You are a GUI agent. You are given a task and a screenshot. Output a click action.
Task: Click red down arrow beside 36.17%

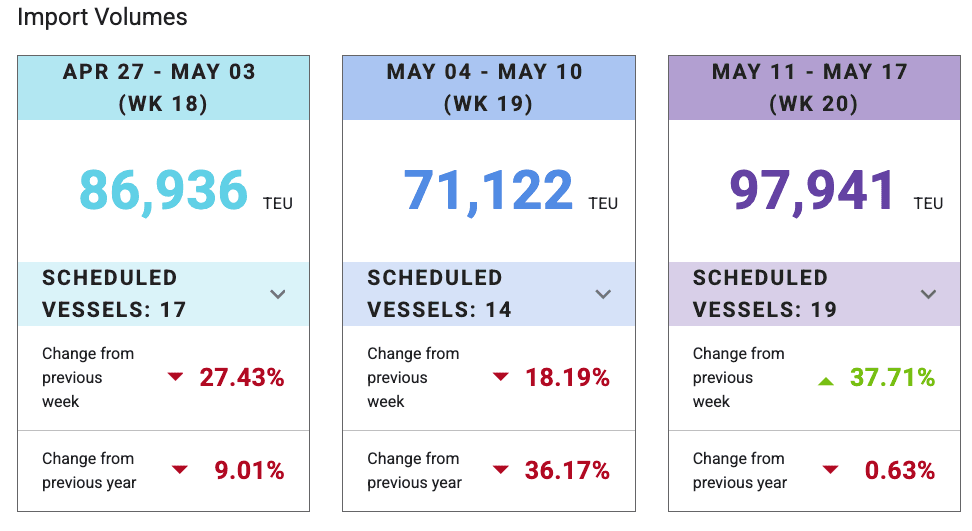501,470
